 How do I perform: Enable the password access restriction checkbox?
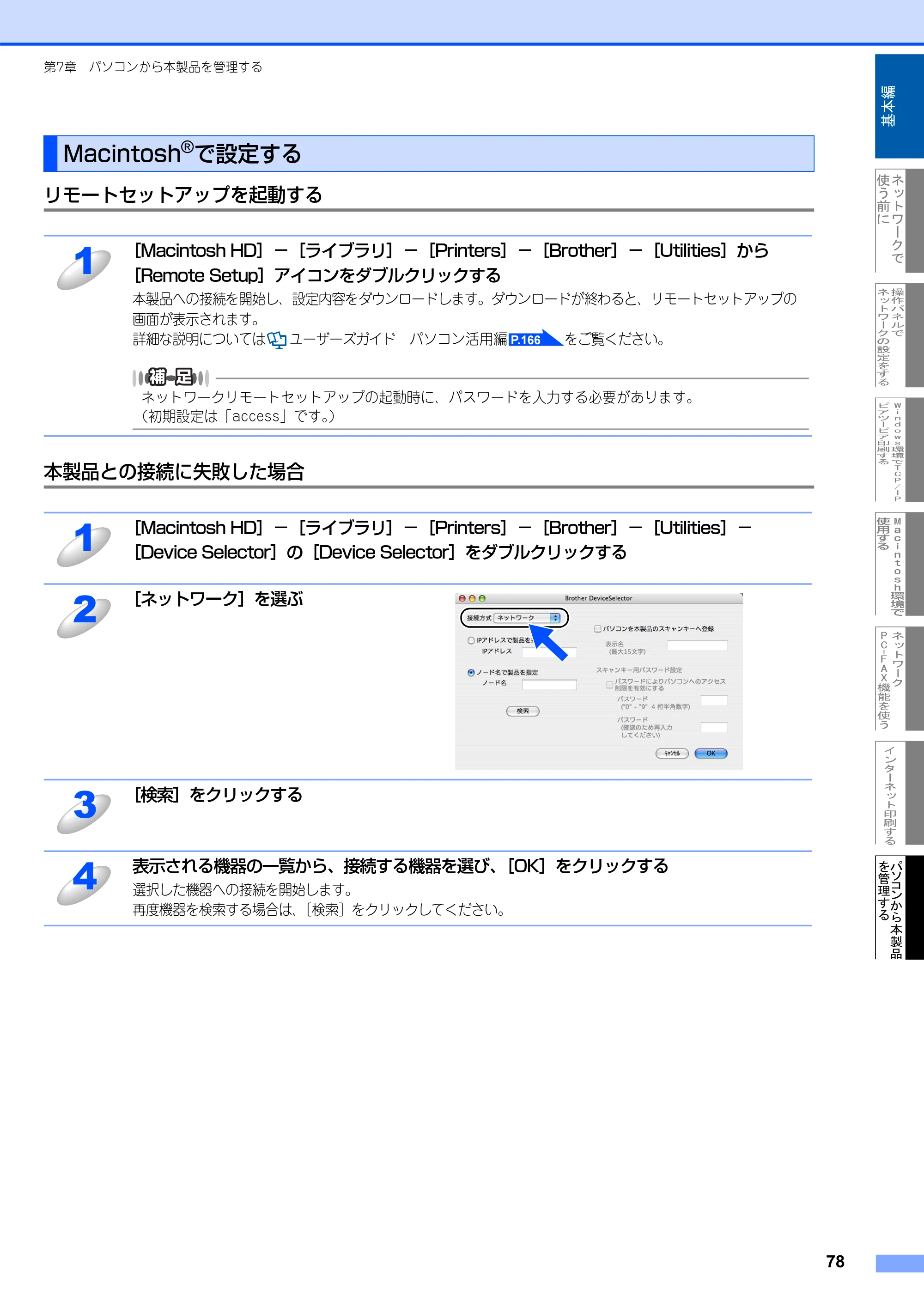pos(609,685)
